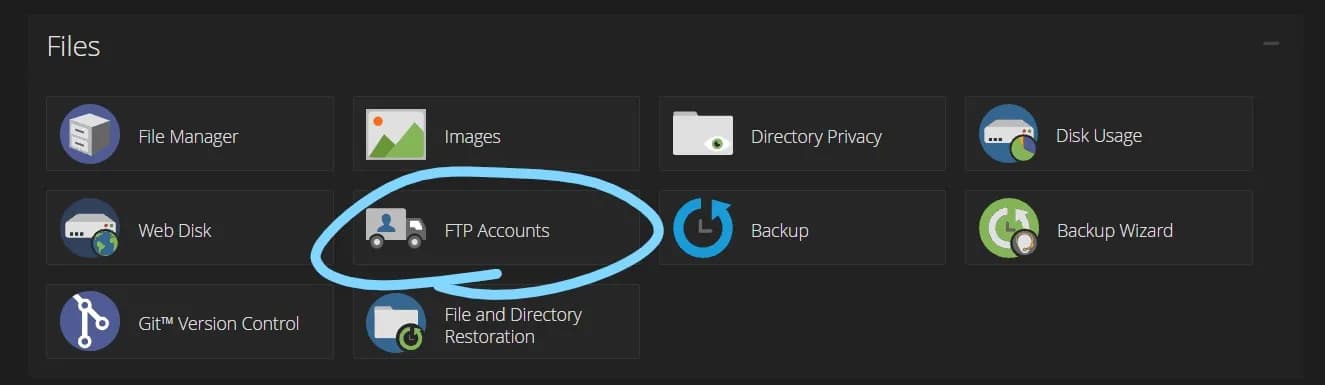Open the Disk Usage label
Image resolution: width=1325 pixels, height=385 pixels.
click(1099, 136)
